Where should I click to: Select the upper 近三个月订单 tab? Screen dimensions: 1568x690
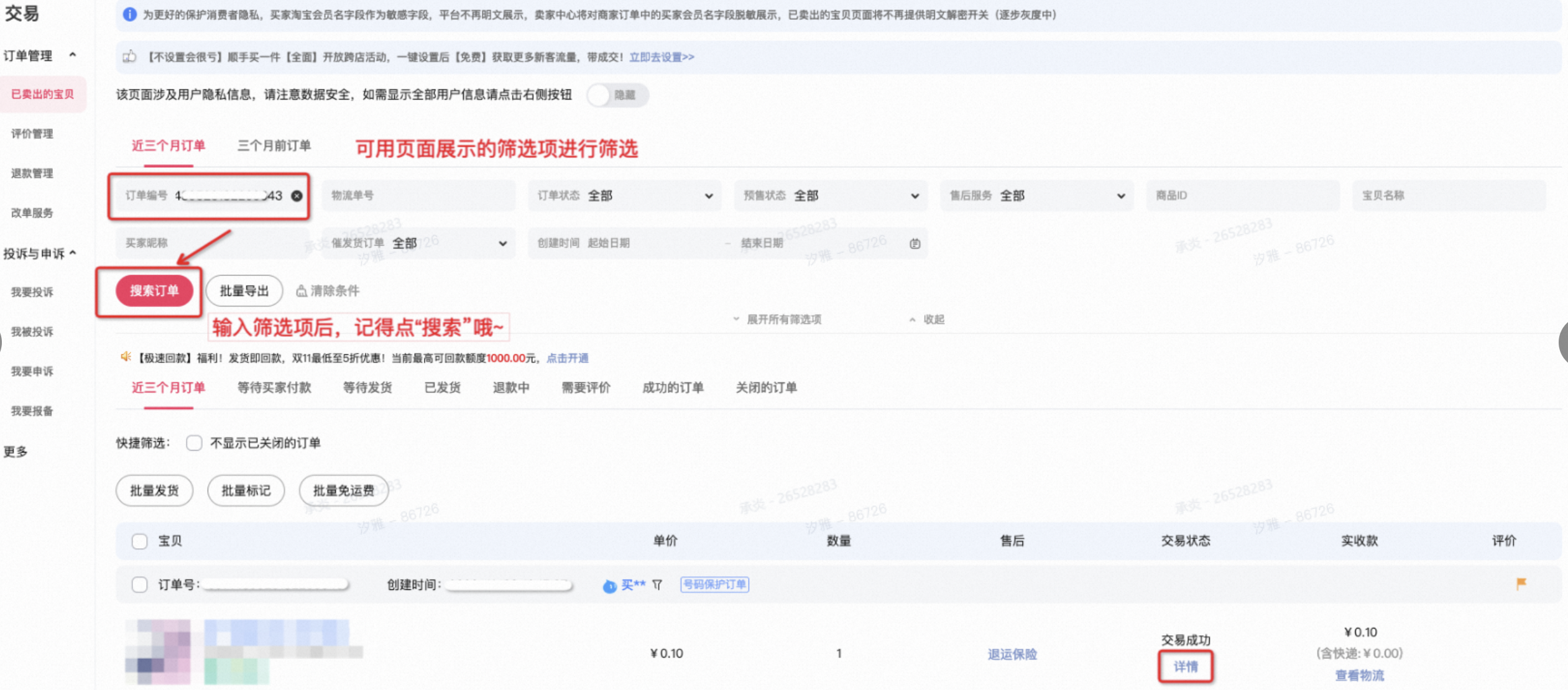click(168, 145)
